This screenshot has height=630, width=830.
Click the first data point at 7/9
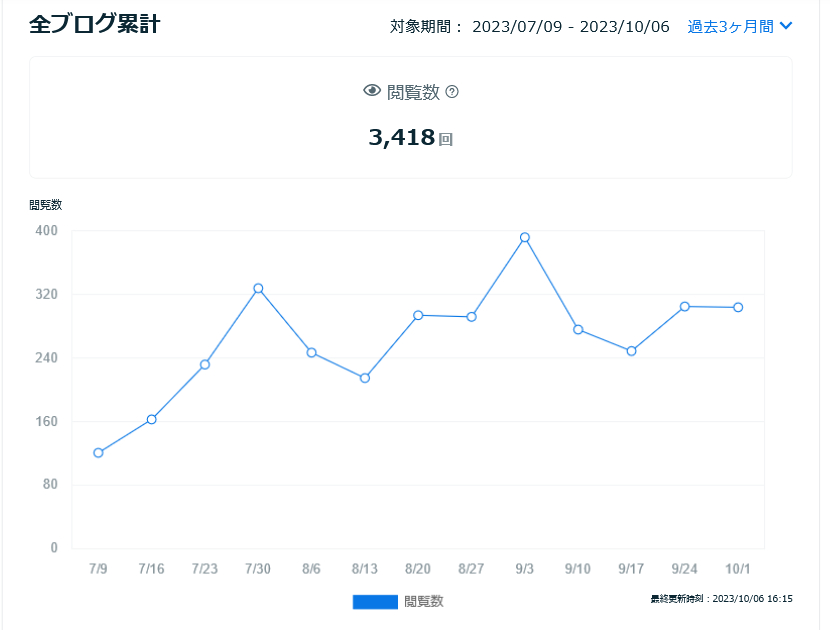coord(98,453)
